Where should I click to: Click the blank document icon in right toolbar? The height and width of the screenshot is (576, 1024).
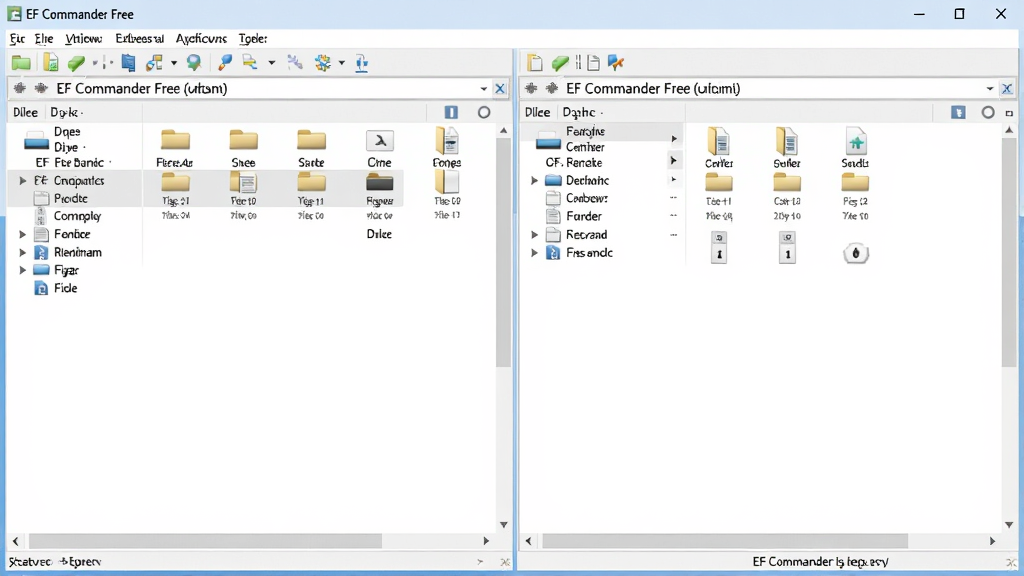point(535,63)
